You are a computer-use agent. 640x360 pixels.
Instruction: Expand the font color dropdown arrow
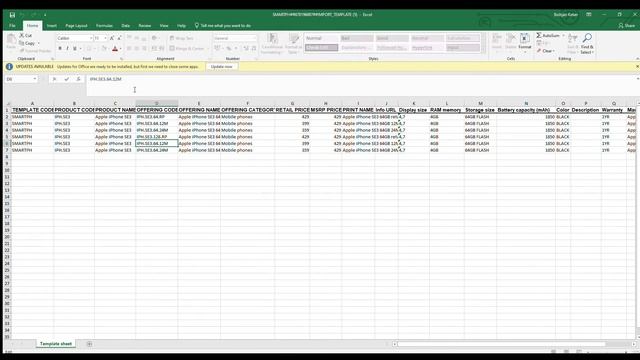click(120, 49)
